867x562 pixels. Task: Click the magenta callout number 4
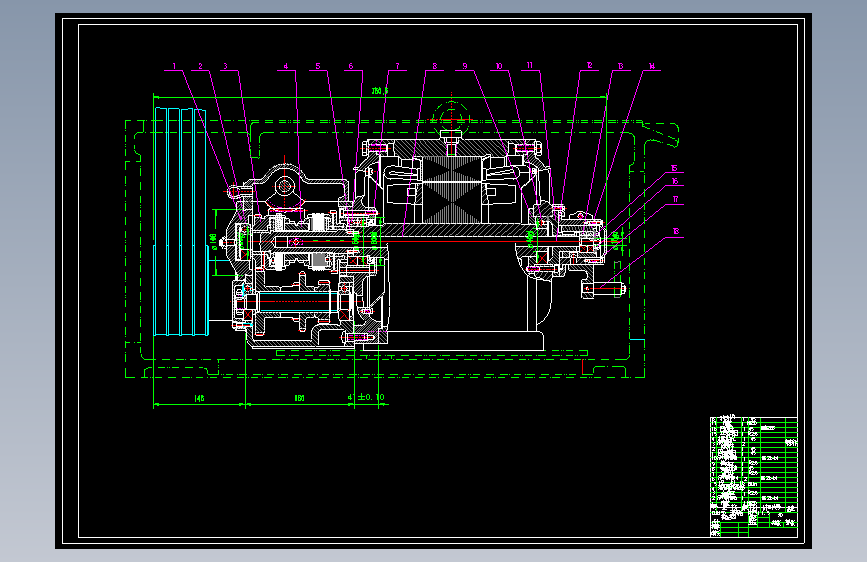pos(286,66)
